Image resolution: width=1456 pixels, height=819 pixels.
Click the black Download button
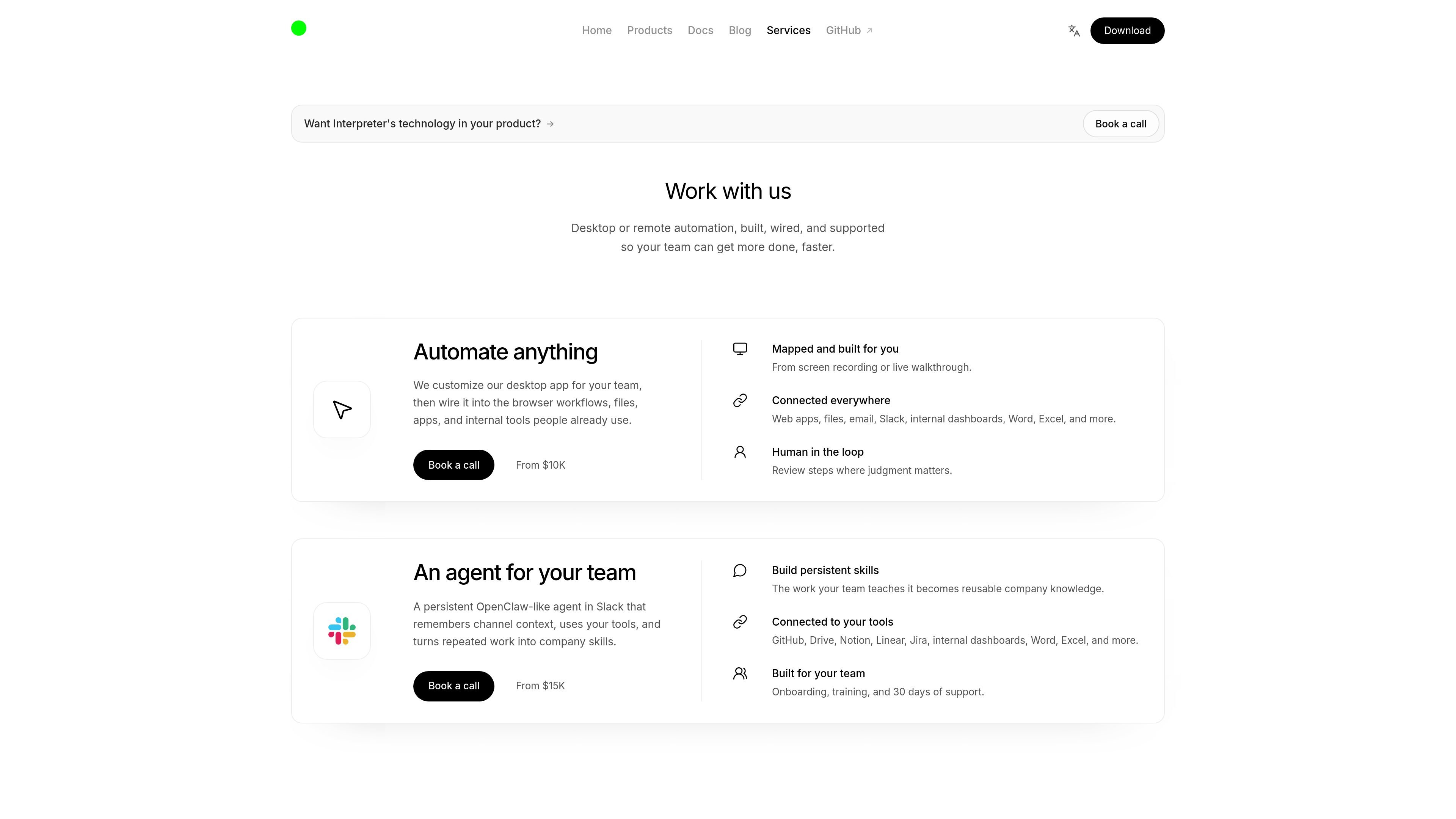pyautogui.click(x=1127, y=30)
